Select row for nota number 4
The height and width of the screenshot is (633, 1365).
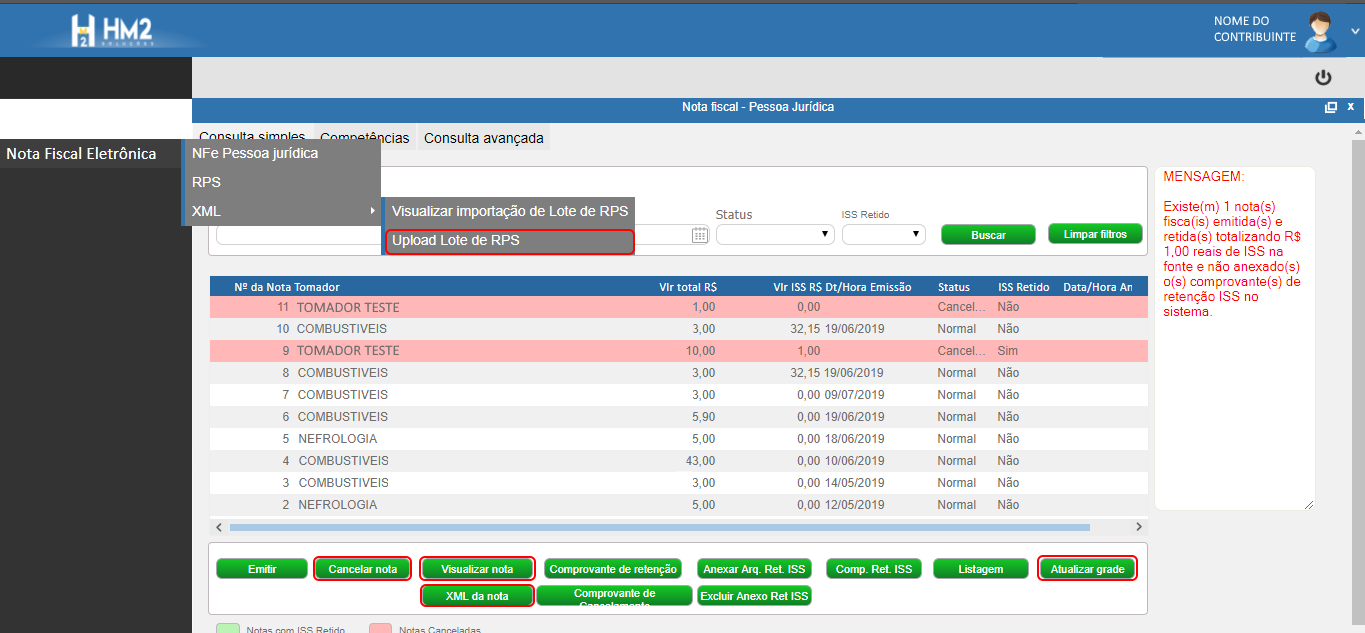(600, 461)
